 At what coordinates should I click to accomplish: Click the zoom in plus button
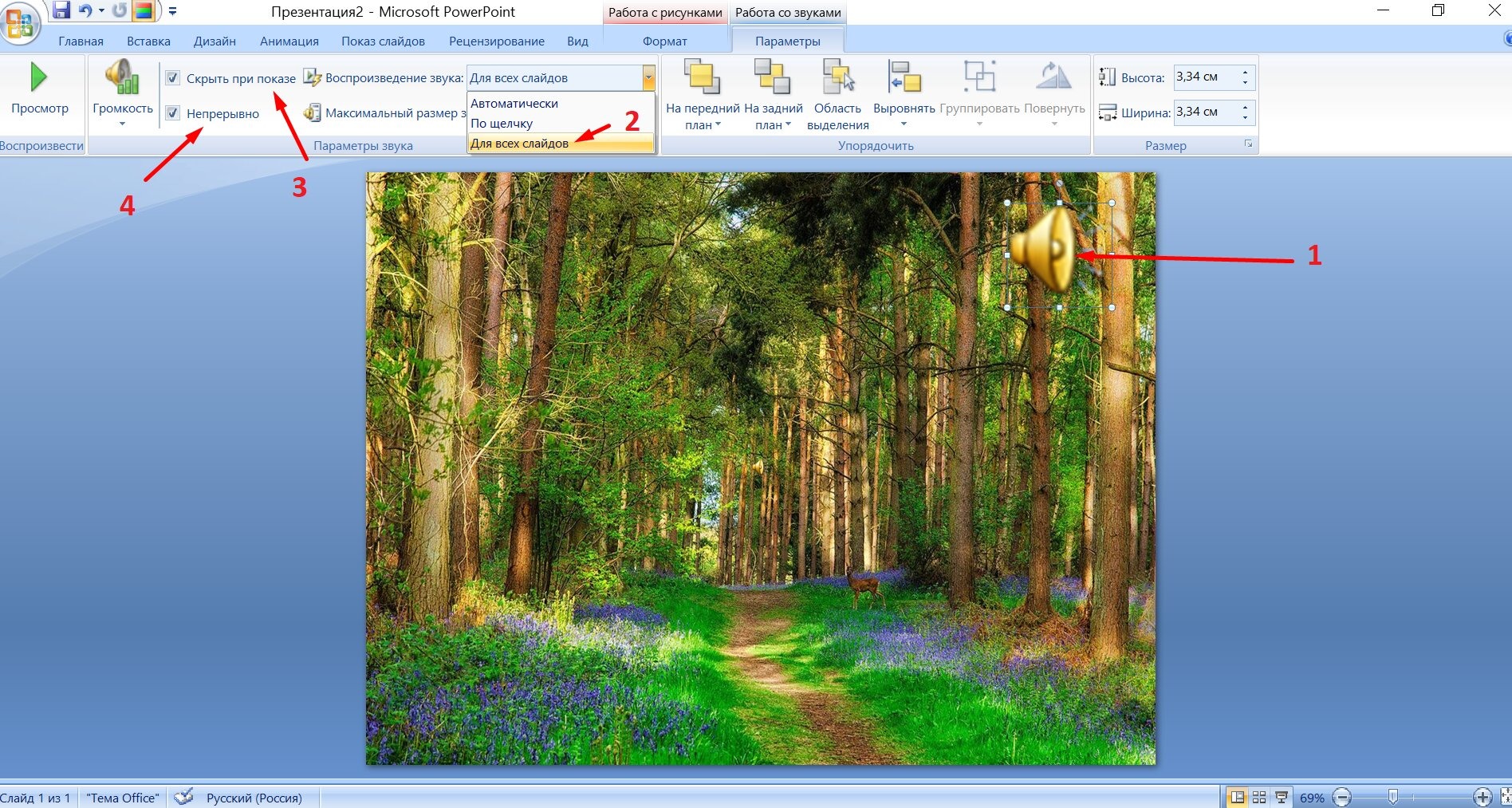click(1482, 797)
